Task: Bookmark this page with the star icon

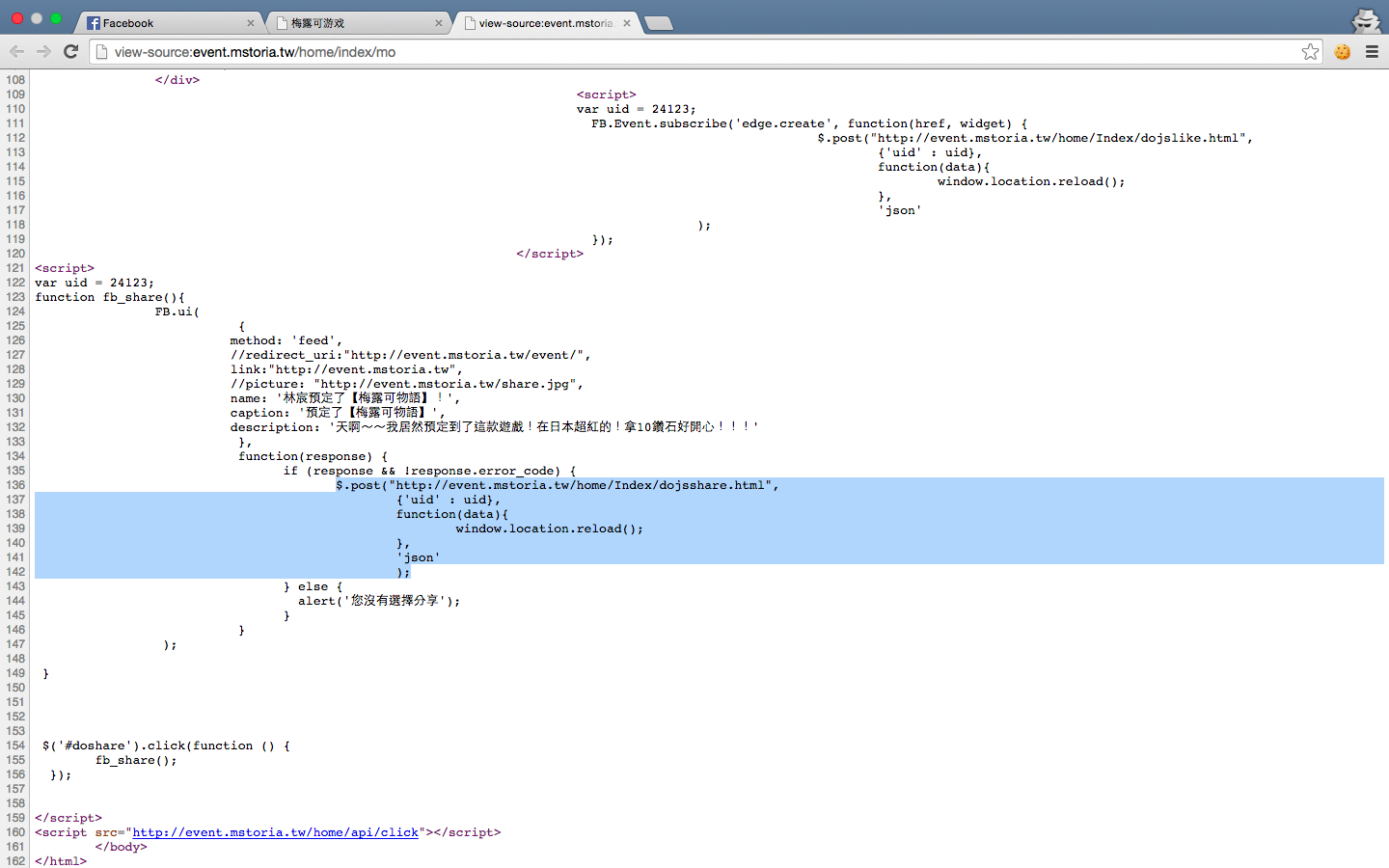Action: pos(1310,52)
